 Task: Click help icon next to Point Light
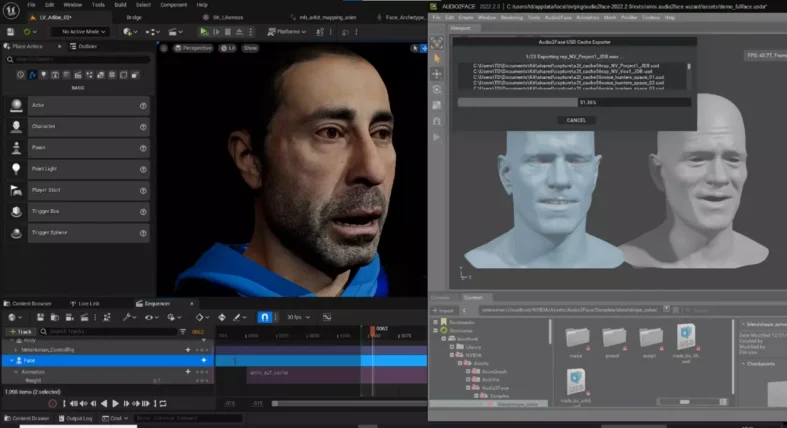point(143,169)
